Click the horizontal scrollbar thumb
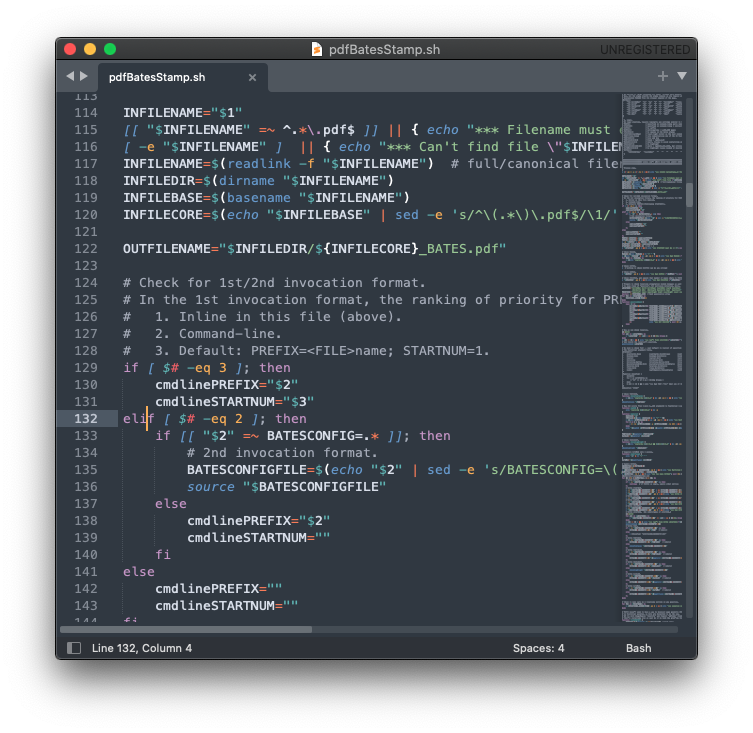Viewport: 753px width, 733px height. 186,629
